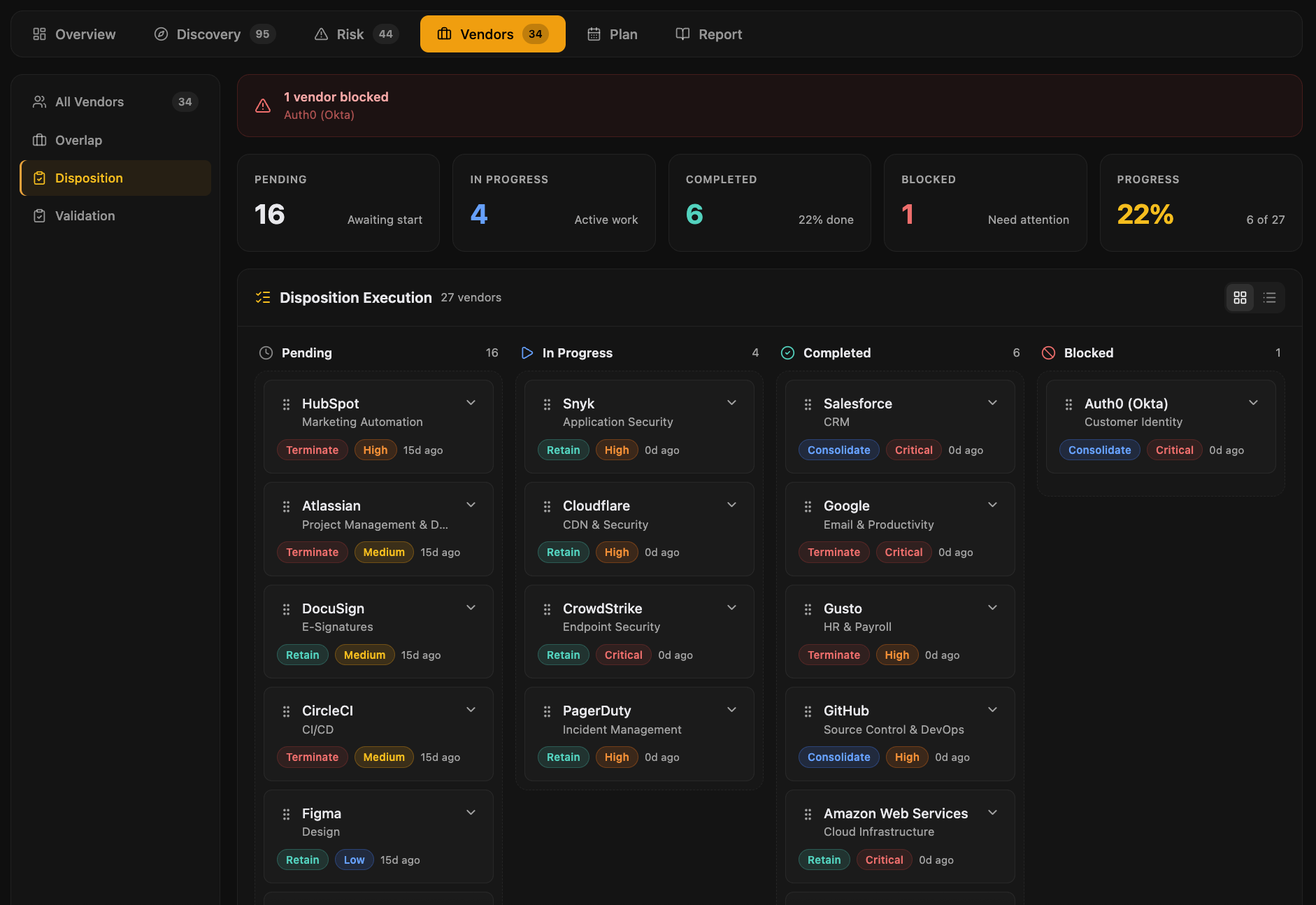Select All Vendors in the sidebar

115,102
